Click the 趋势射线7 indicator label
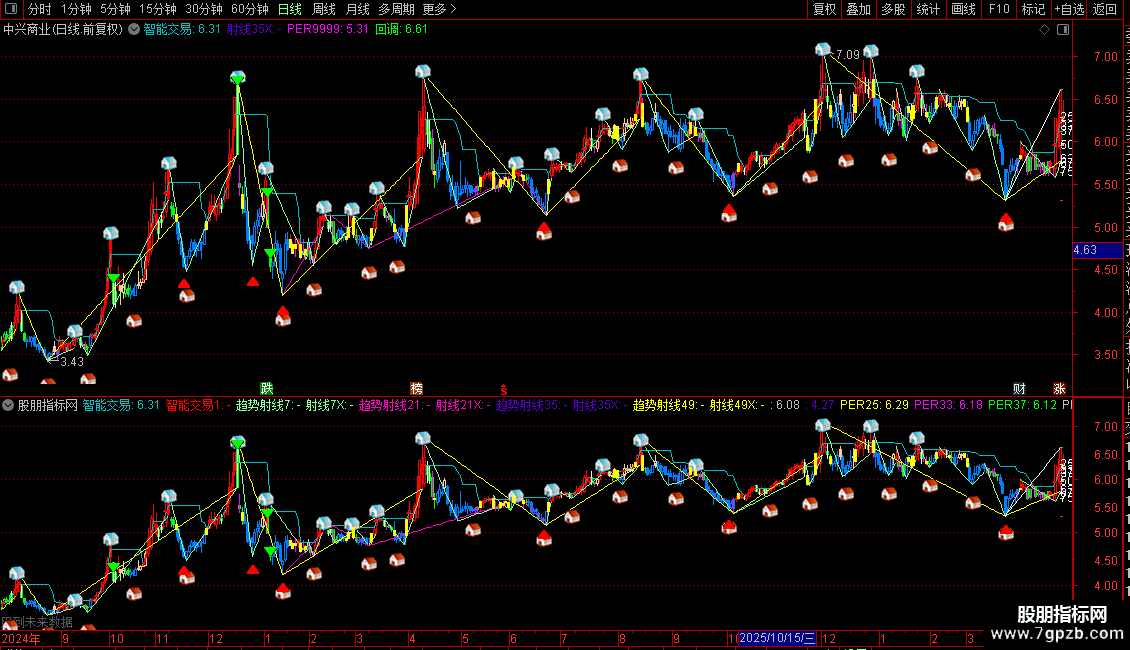The width and height of the screenshot is (1130, 650). pos(267,406)
